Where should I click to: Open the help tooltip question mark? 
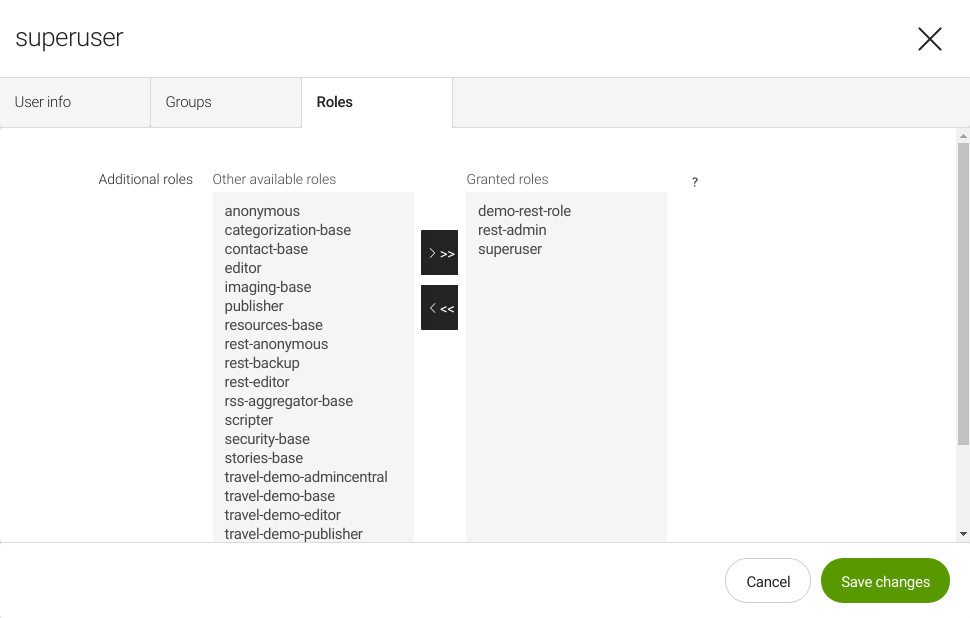pyautogui.click(x=694, y=182)
